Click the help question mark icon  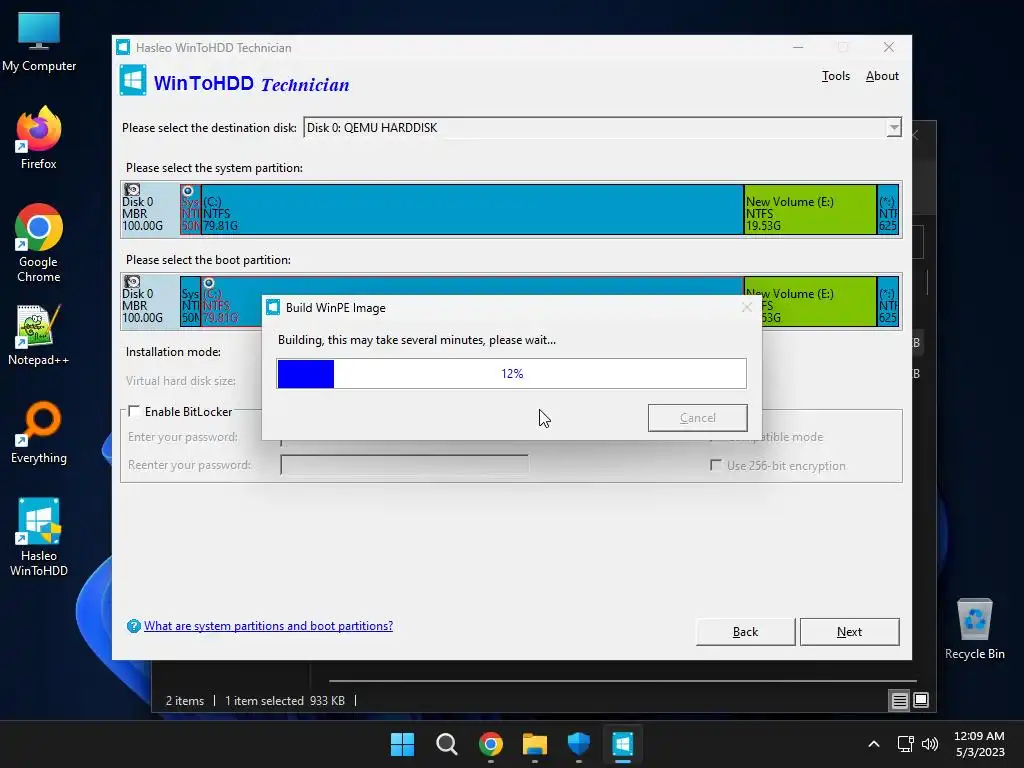[133, 626]
